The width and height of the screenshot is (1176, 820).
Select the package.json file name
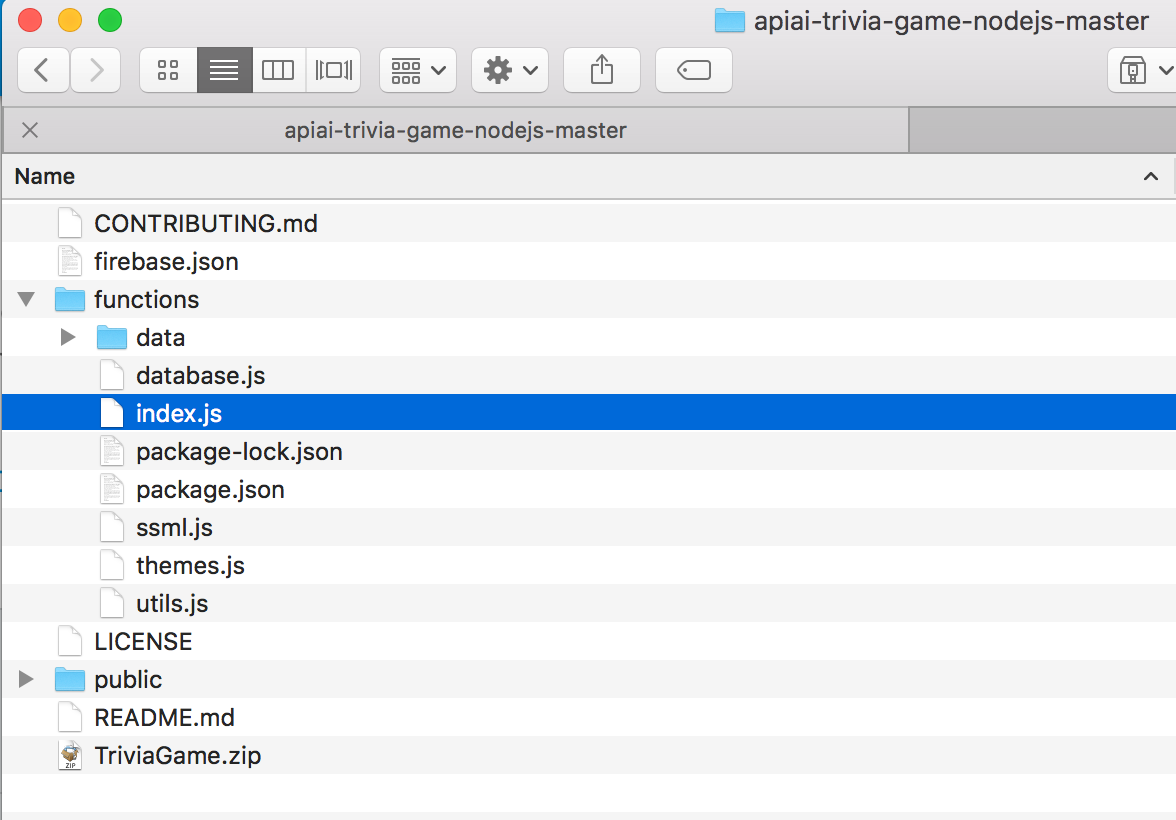[211, 490]
